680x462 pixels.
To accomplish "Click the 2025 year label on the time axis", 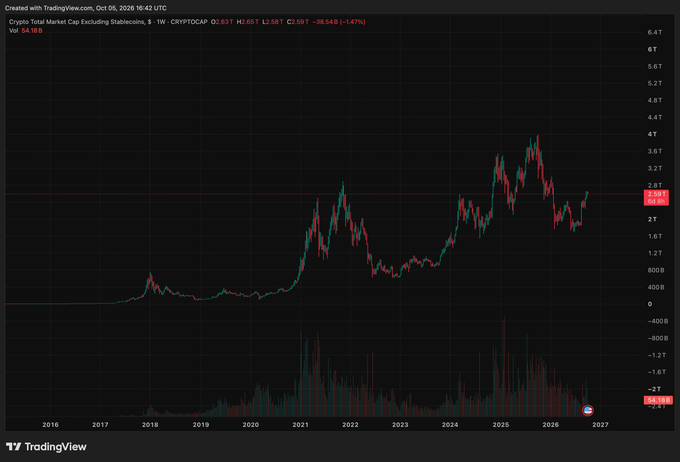I will pos(501,425).
